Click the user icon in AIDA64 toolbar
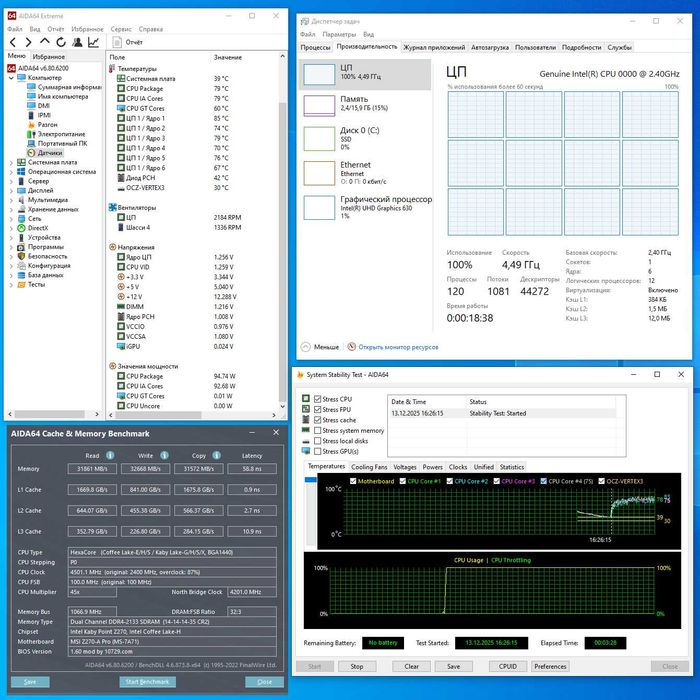 tap(77, 42)
